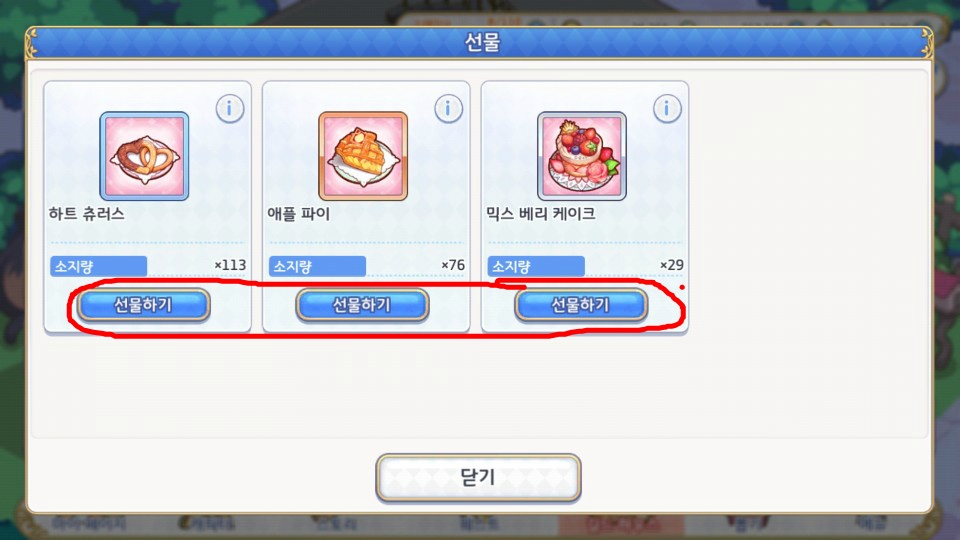This screenshot has width=960, height=540.
Task: Click the ×76 owned quantity
Action: (x=453, y=265)
